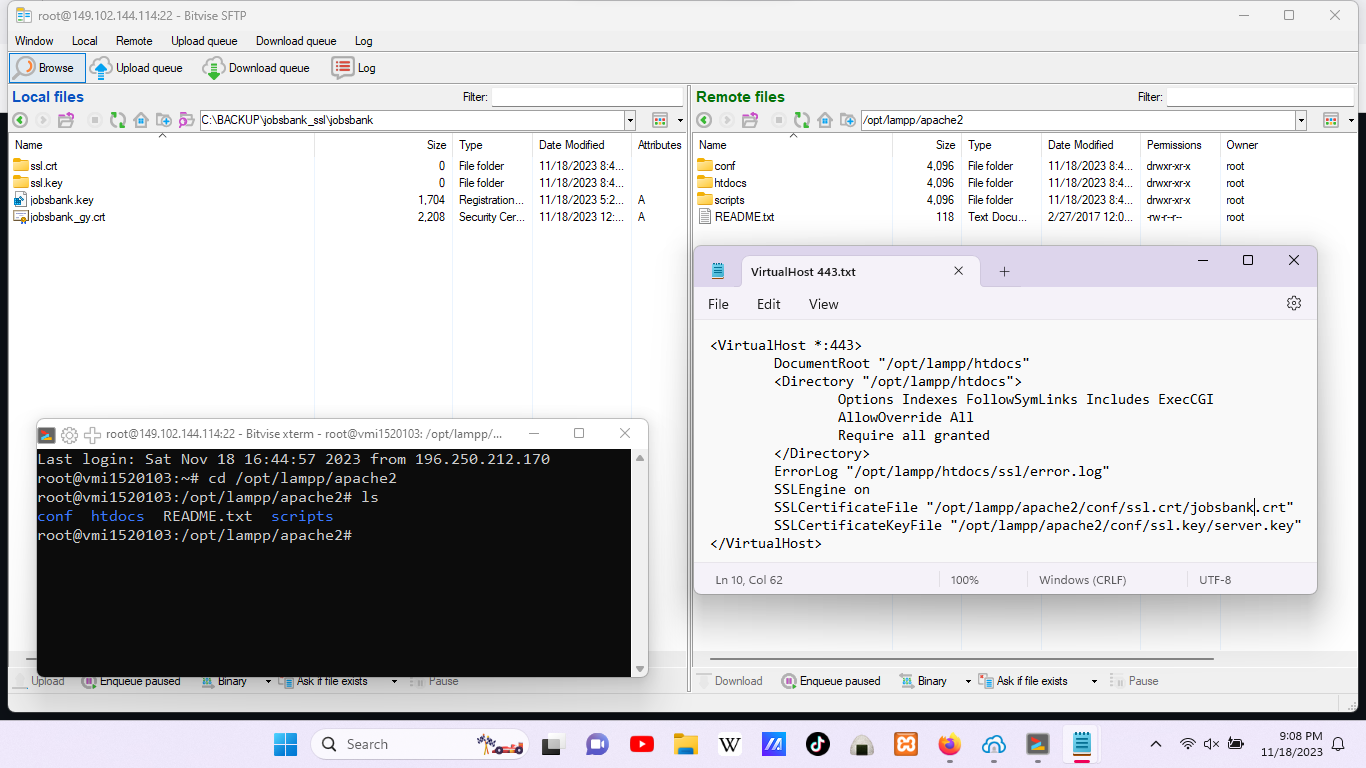This screenshot has width=1366, height=768.
Task: Create new folder in Remote files
Action: coord(848,120)
